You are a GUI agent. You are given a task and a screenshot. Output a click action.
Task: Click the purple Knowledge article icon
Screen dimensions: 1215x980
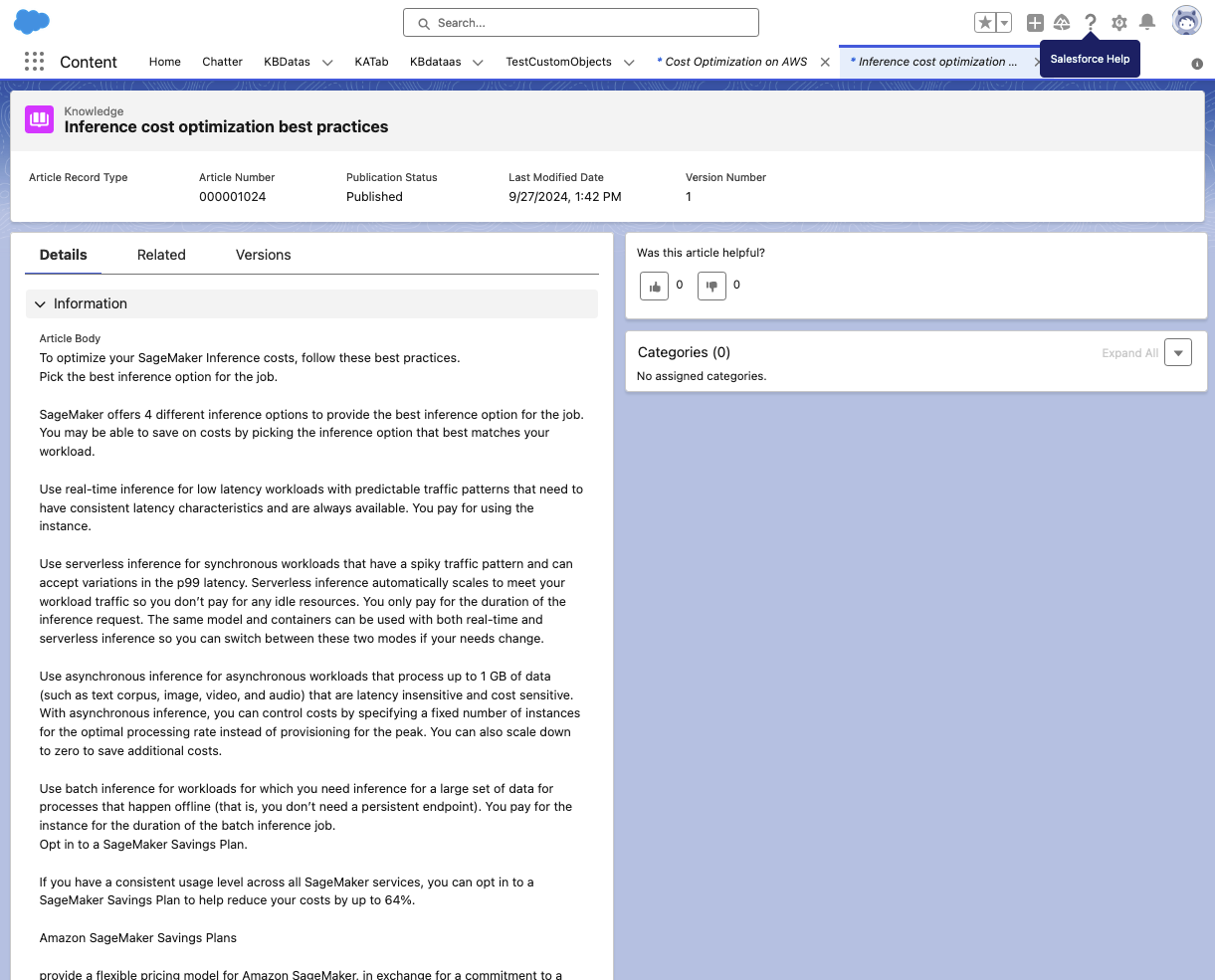click(x=38, y=119)
